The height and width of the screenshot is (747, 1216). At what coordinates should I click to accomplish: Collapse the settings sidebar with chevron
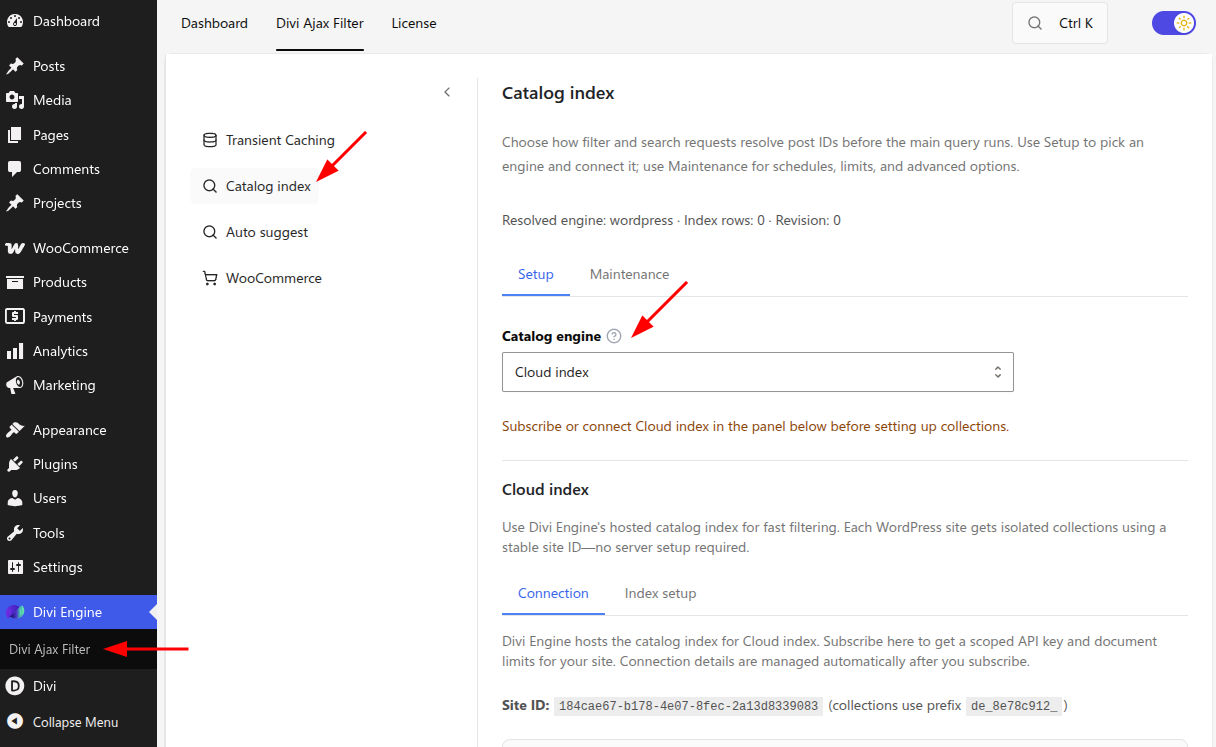click(447, 92)
